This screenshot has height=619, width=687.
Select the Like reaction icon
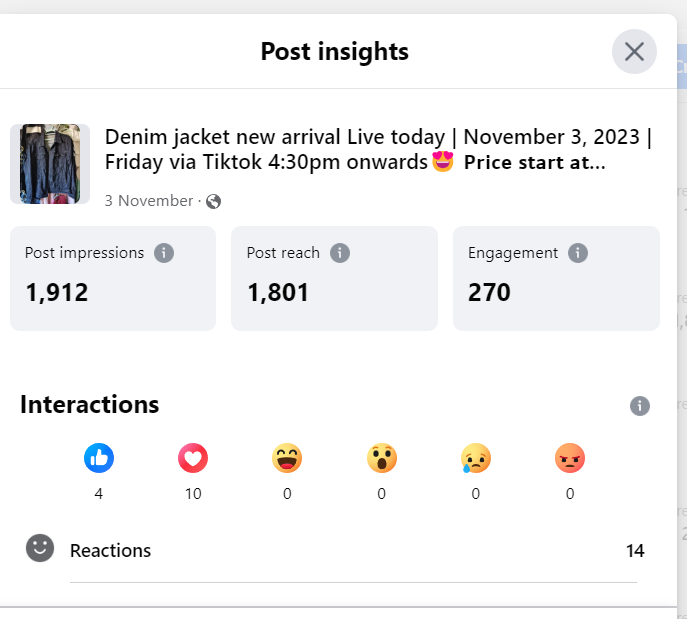click(99, 458)
